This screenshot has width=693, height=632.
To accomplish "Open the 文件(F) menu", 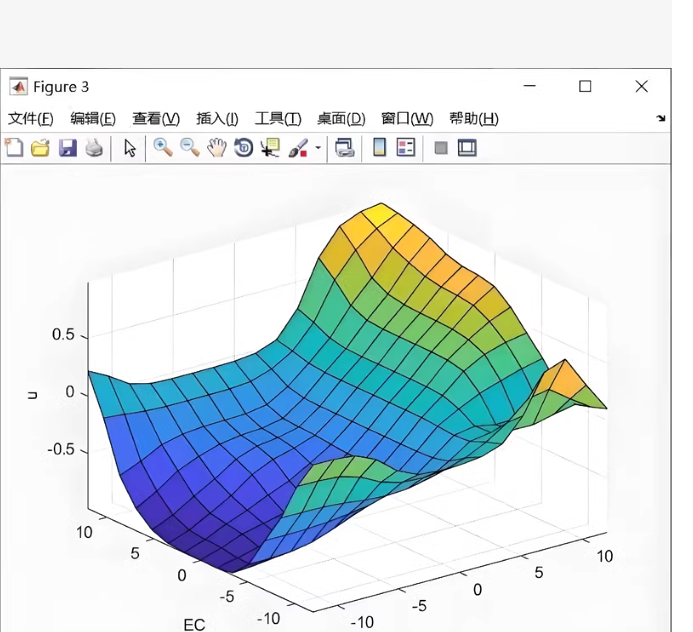I will coord(30,118).
